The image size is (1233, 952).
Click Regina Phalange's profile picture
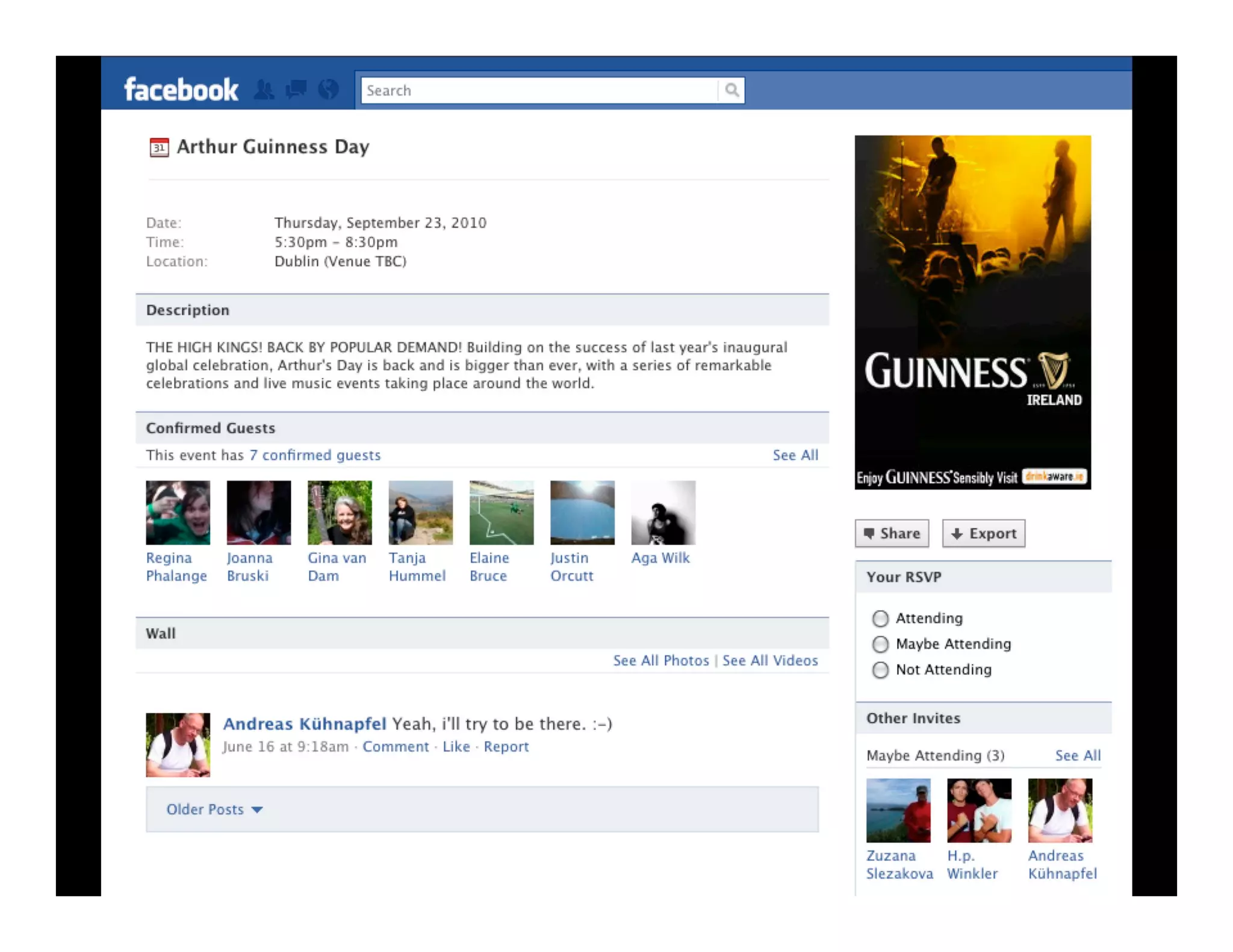178,512
